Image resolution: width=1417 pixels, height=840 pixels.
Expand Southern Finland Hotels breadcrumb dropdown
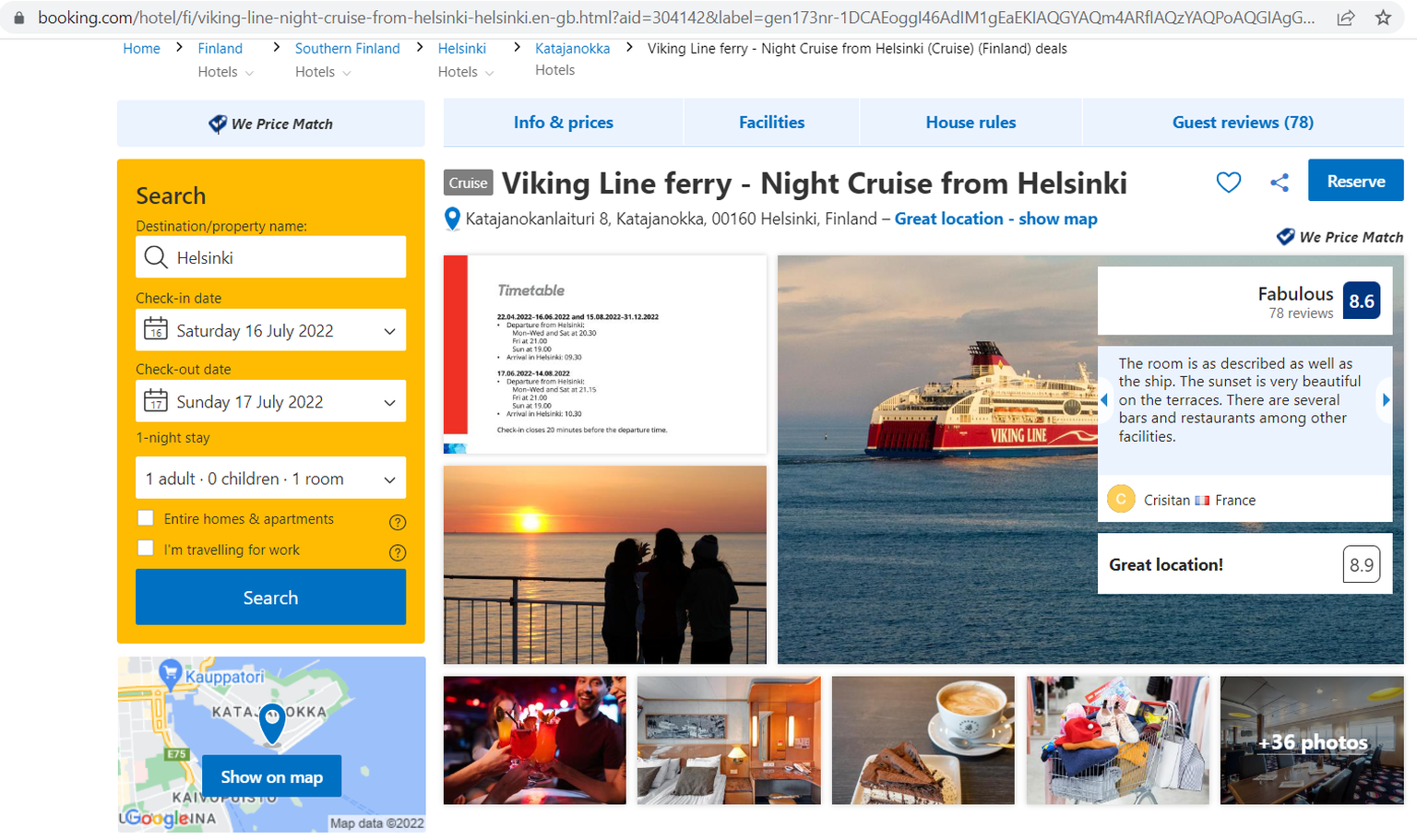coord(324,72)
